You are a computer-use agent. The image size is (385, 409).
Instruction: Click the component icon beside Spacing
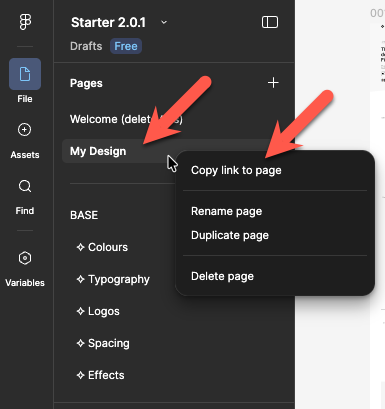point(80,343)
